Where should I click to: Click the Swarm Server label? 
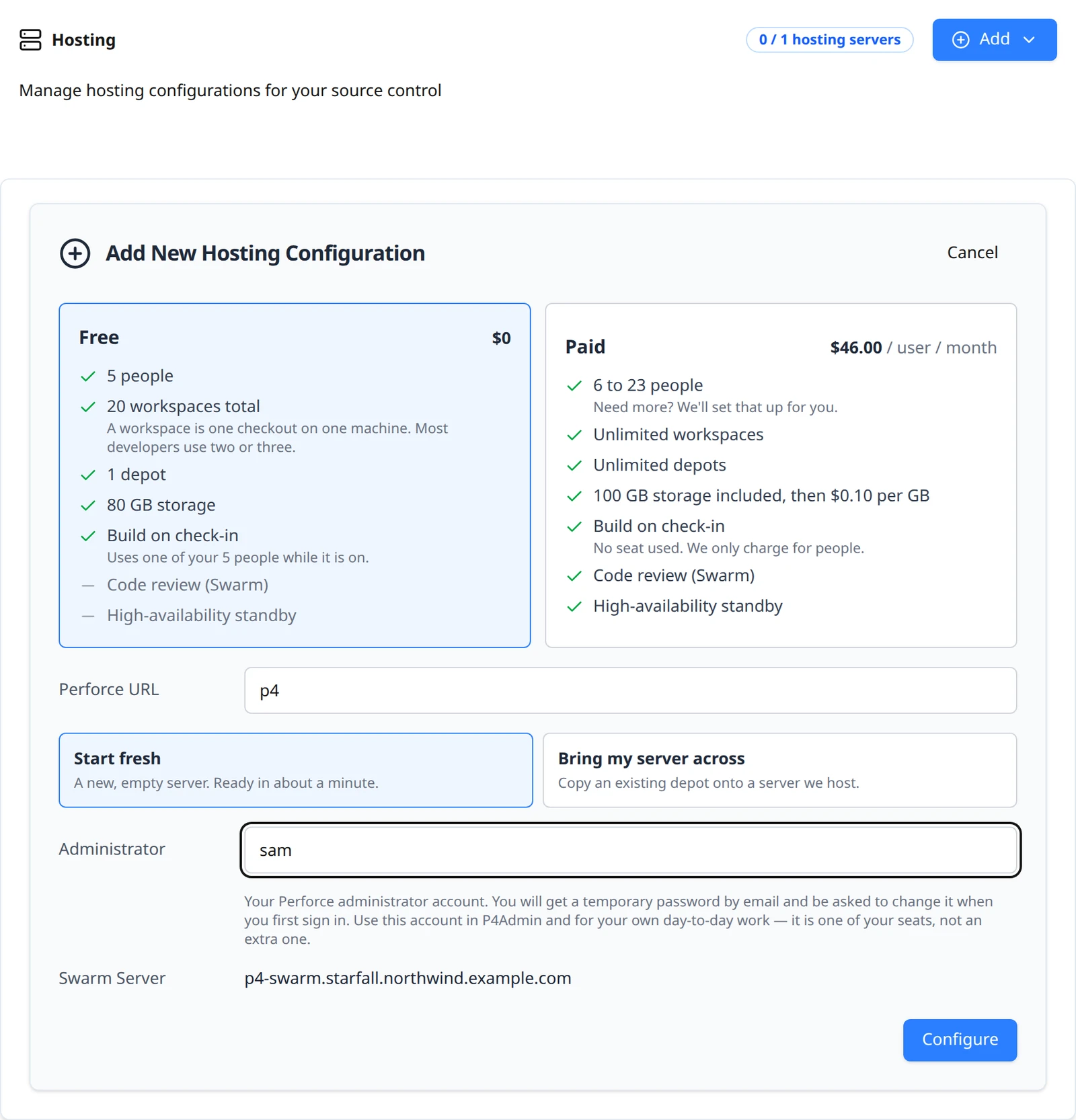112,978
